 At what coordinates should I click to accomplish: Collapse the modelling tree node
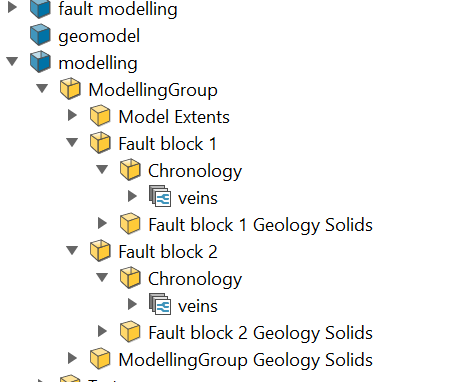tap(12, 61)
